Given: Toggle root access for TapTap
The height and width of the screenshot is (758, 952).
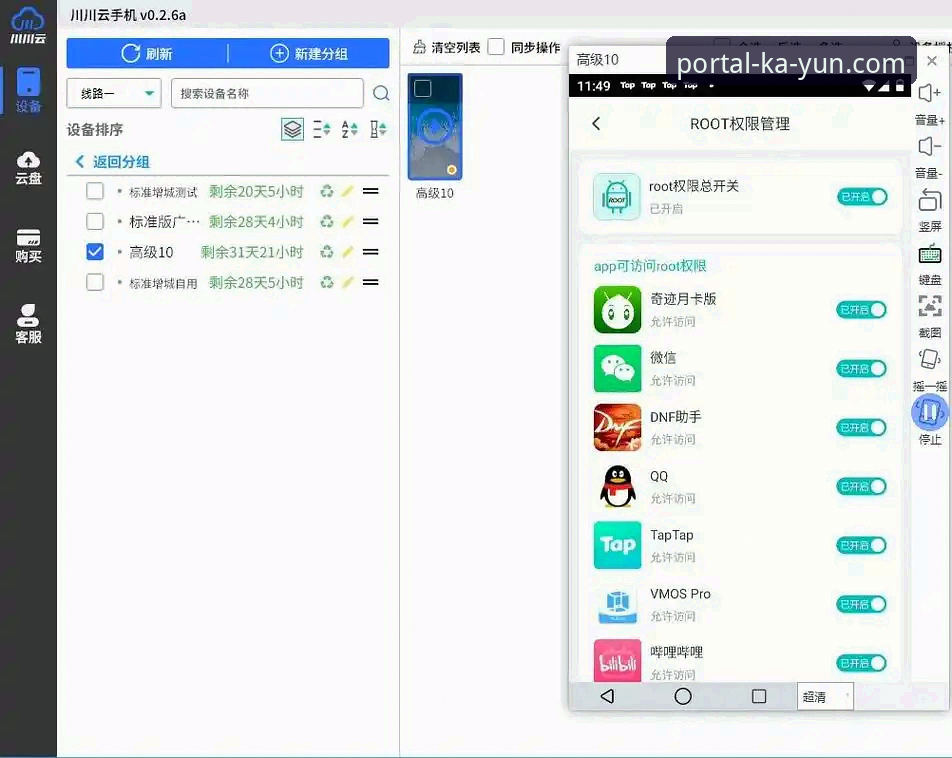Looking at the screenshot, I should click(x=862, y=545).
